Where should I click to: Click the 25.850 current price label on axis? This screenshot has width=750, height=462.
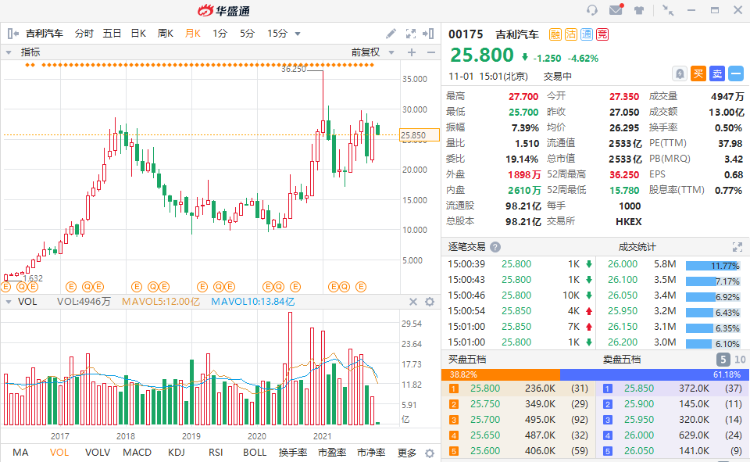pos(419,135)
